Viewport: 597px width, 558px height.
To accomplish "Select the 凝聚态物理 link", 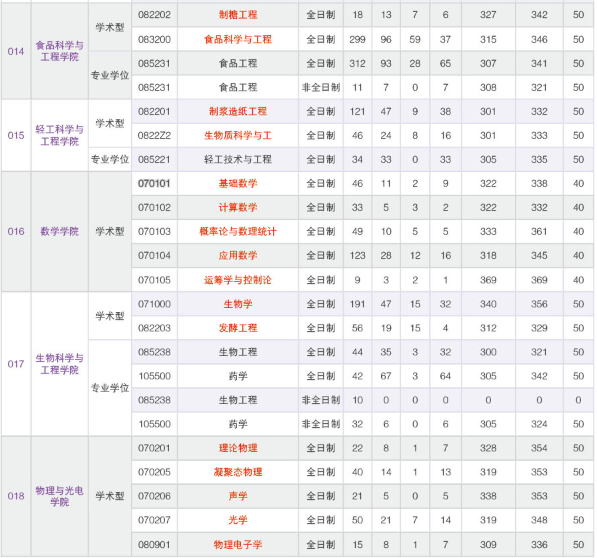I will click(x=238, y=472).
